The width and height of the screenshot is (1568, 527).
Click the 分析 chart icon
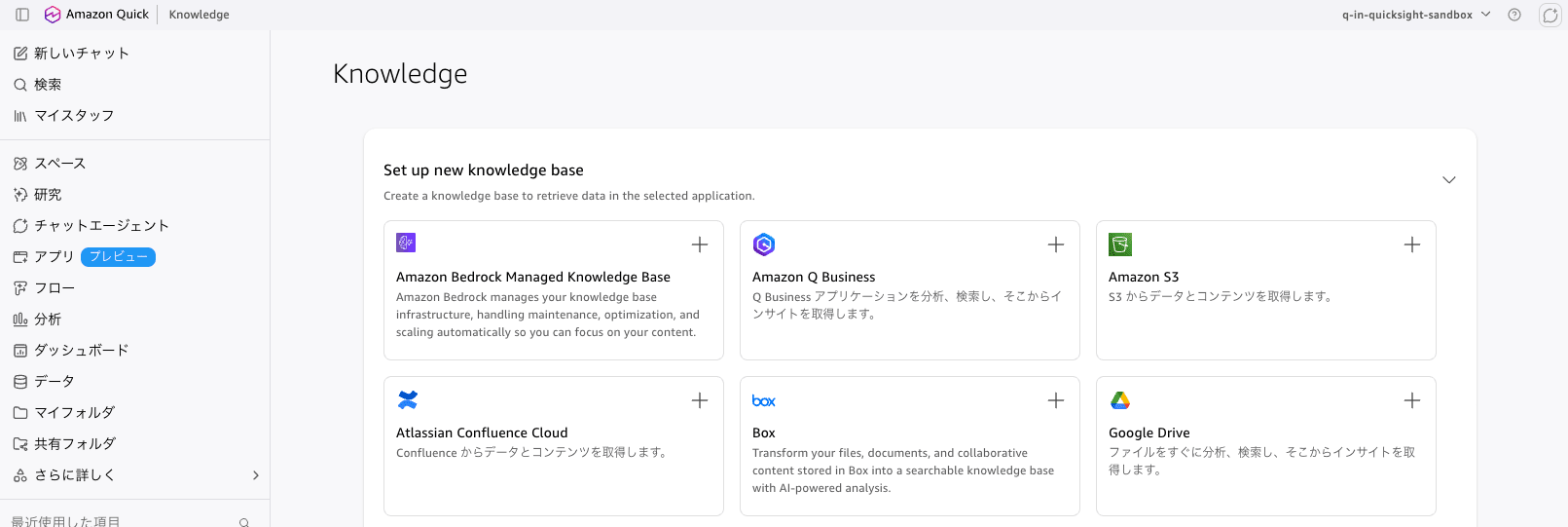tap(20, 320)
